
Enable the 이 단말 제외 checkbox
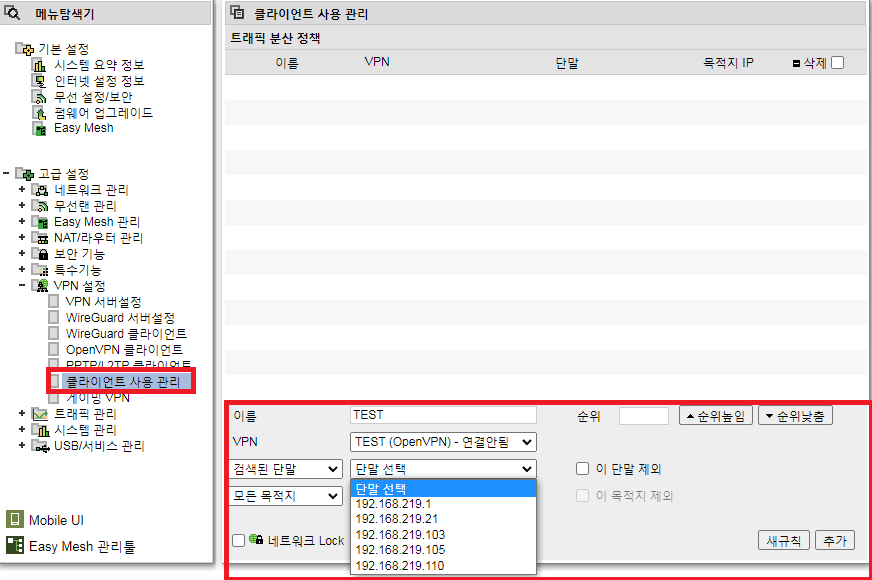tap(582, 469)
